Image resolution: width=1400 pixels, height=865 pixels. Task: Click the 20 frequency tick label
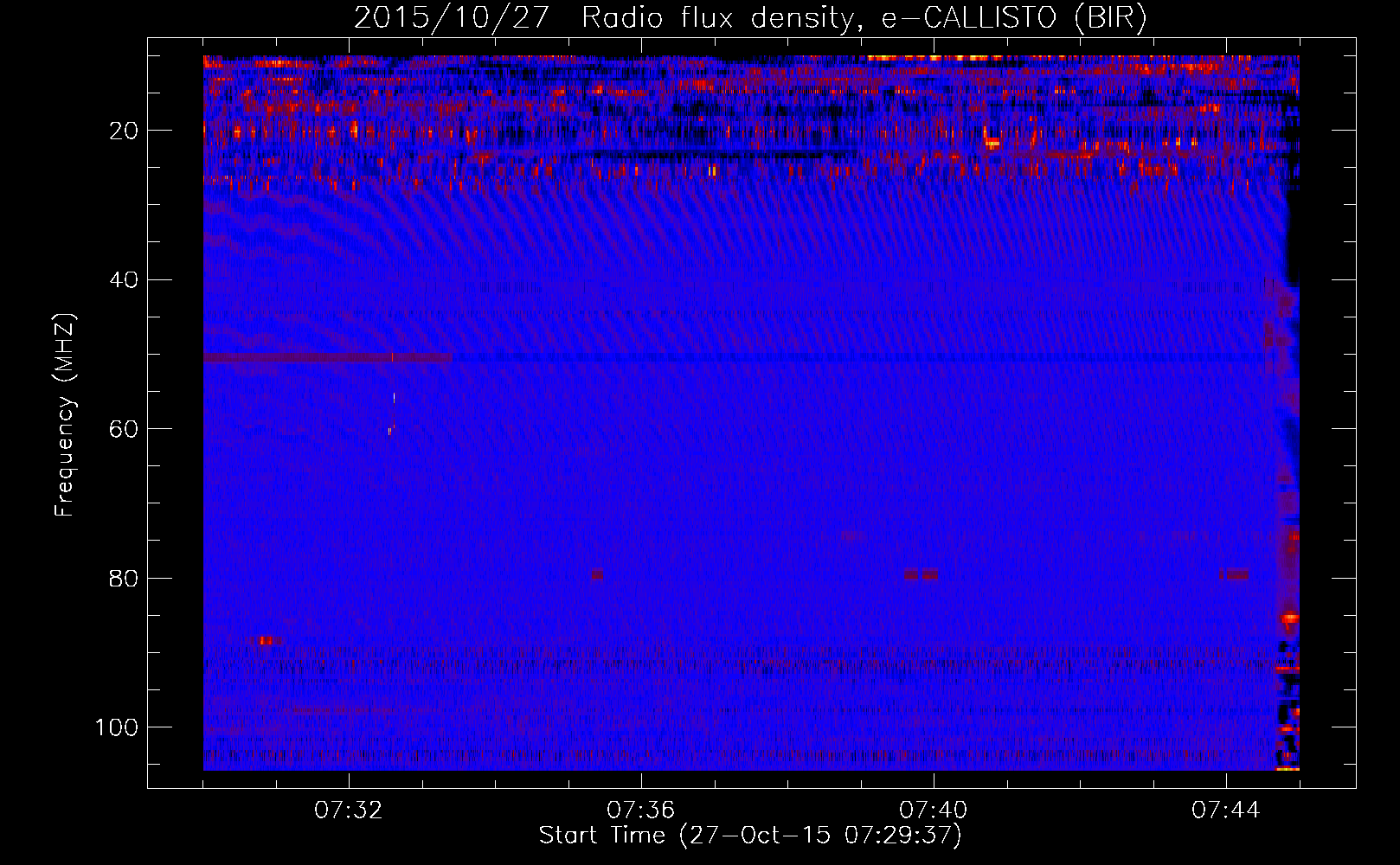pyautogui.click(x=124, y=131)
